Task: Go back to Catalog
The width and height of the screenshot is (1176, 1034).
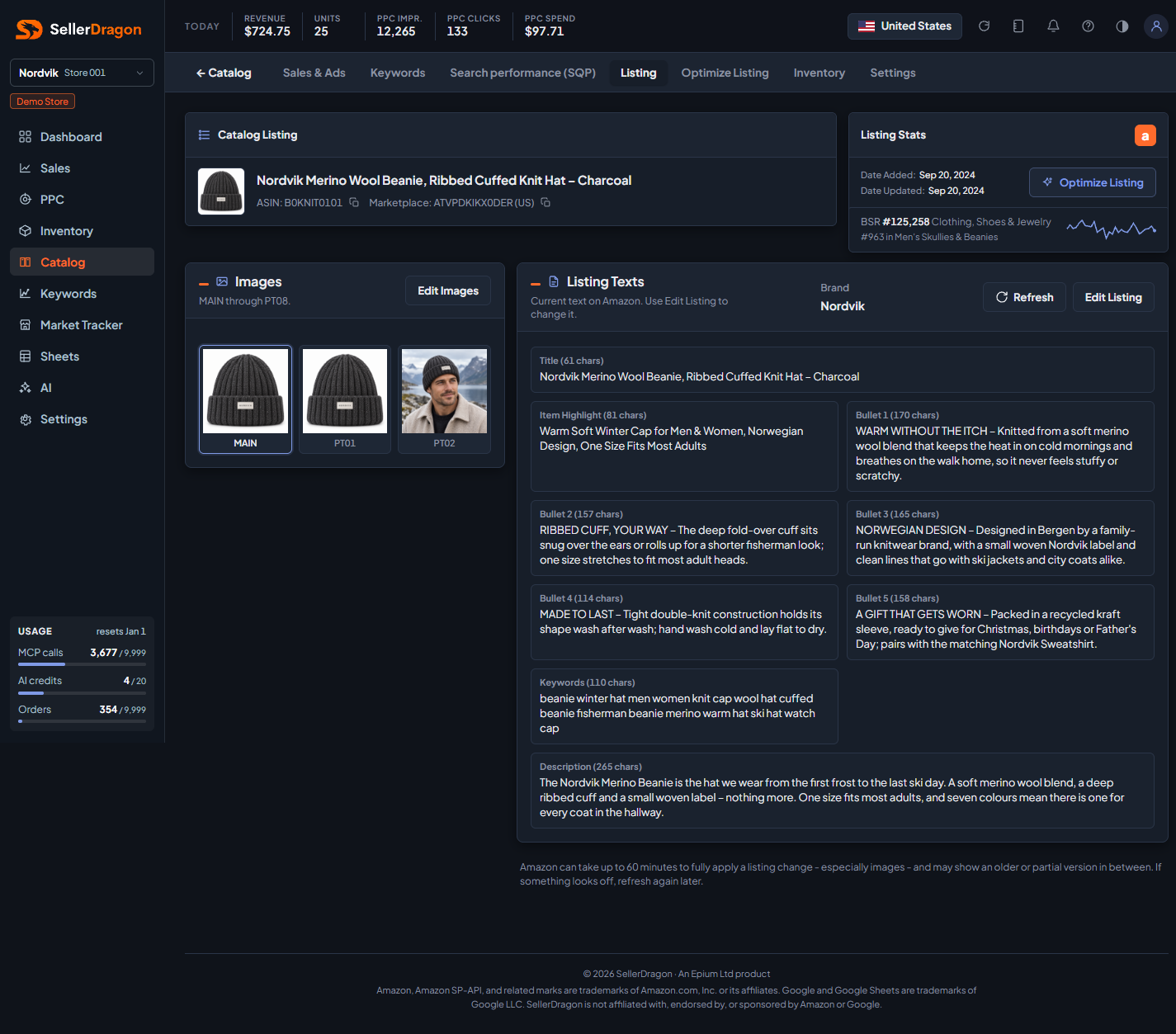Action: coord(224,73)
